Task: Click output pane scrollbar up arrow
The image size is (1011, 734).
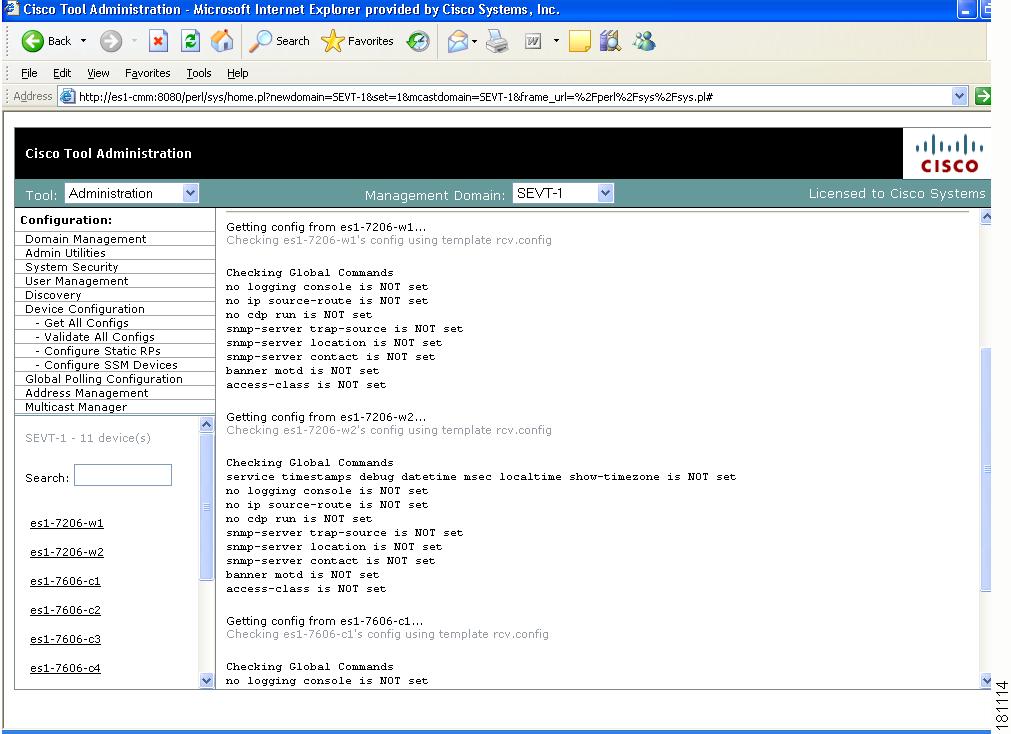Action: click(x=986, y=217)
